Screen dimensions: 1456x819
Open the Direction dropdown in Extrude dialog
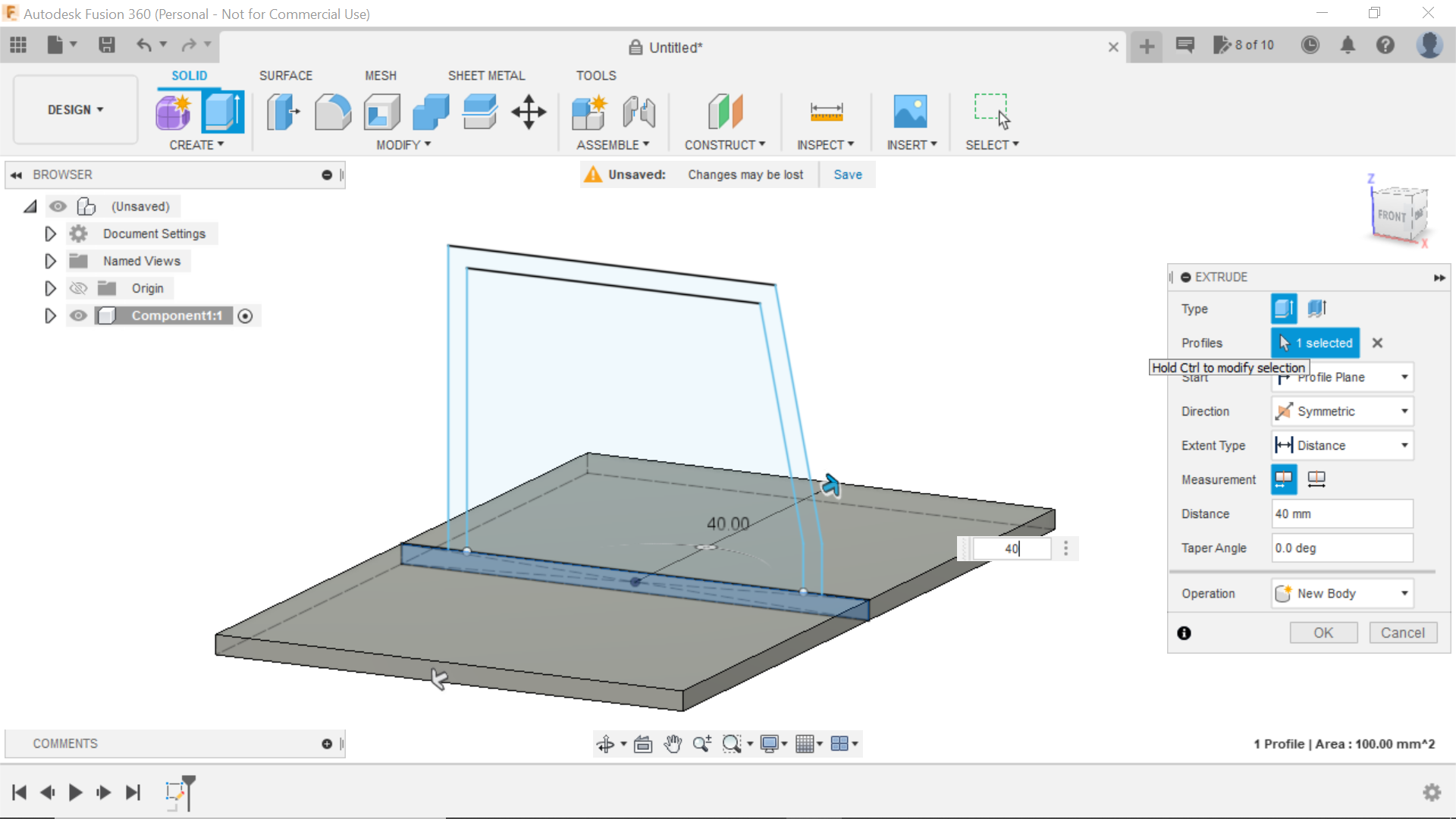1341,410
